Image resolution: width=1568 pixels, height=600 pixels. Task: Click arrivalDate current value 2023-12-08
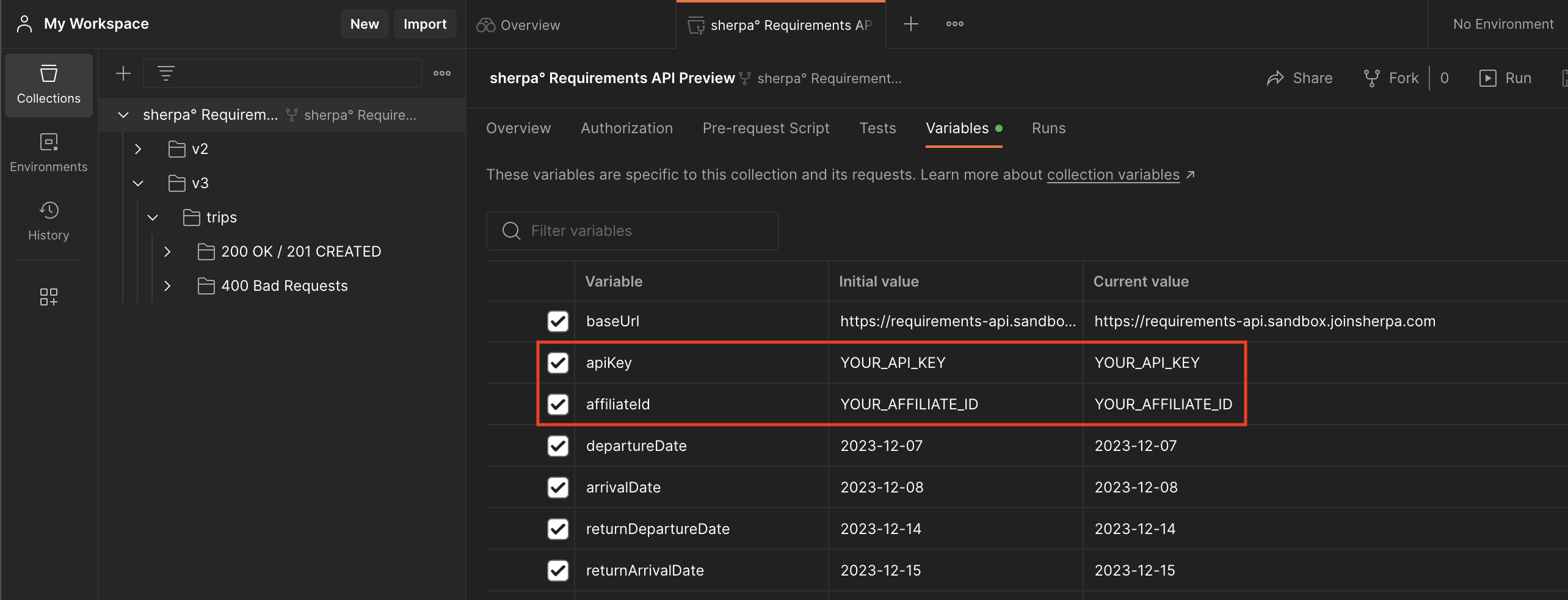[x=1136, y=488]
